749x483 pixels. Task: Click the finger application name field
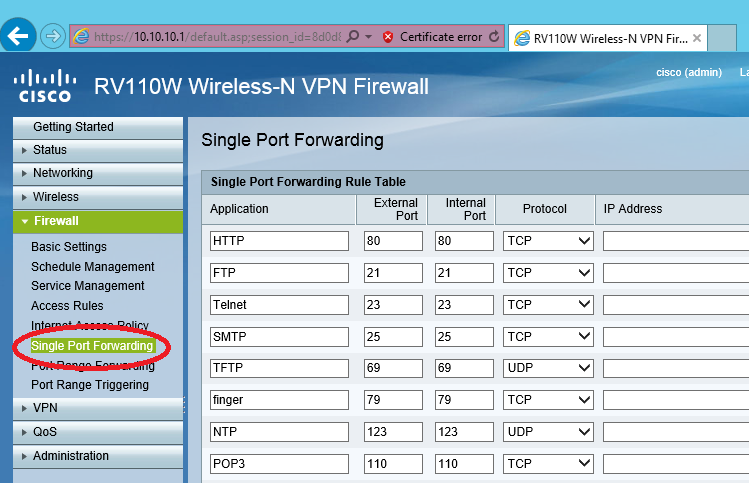279,400
